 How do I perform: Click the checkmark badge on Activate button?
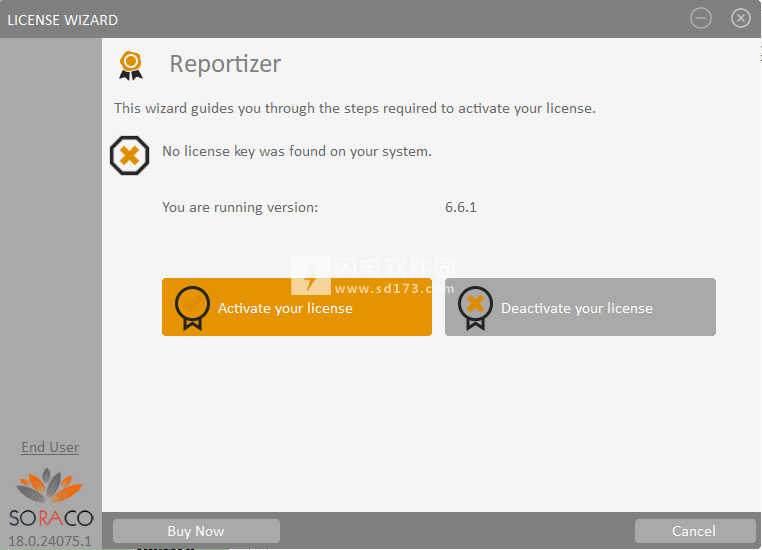(192, 308)
